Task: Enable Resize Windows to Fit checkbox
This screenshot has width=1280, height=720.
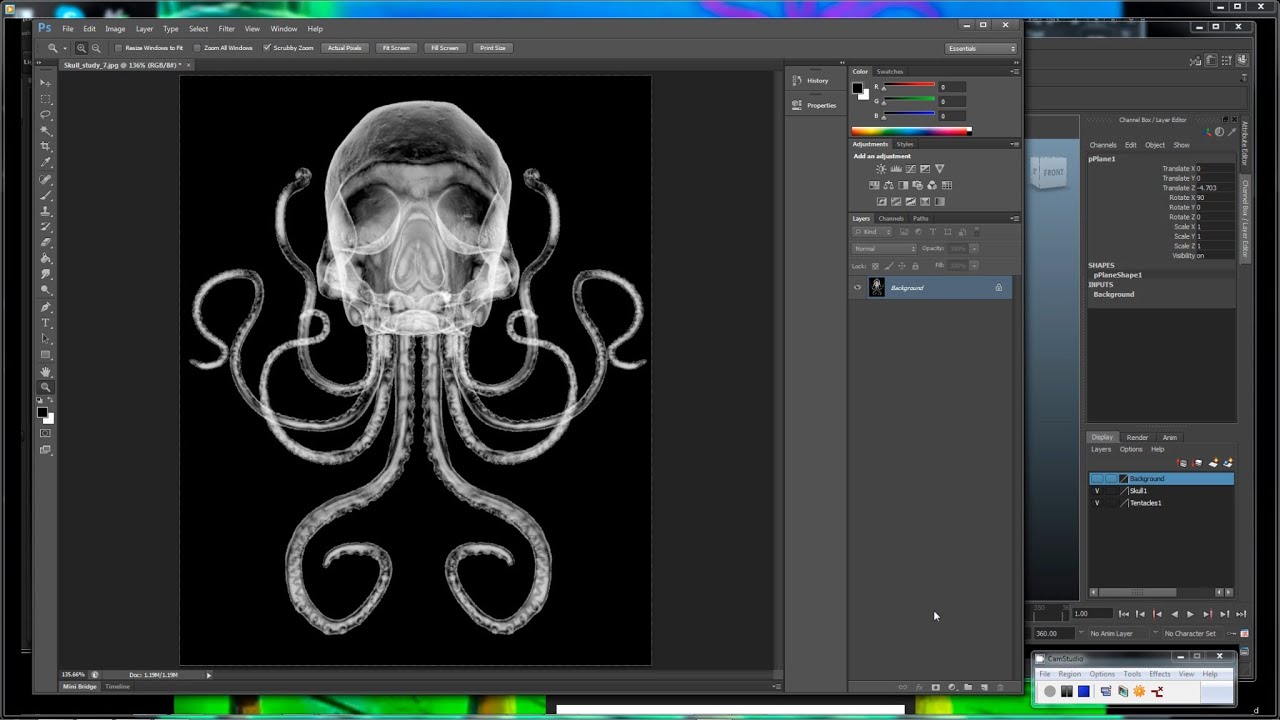Action: [x=118, y=48]
